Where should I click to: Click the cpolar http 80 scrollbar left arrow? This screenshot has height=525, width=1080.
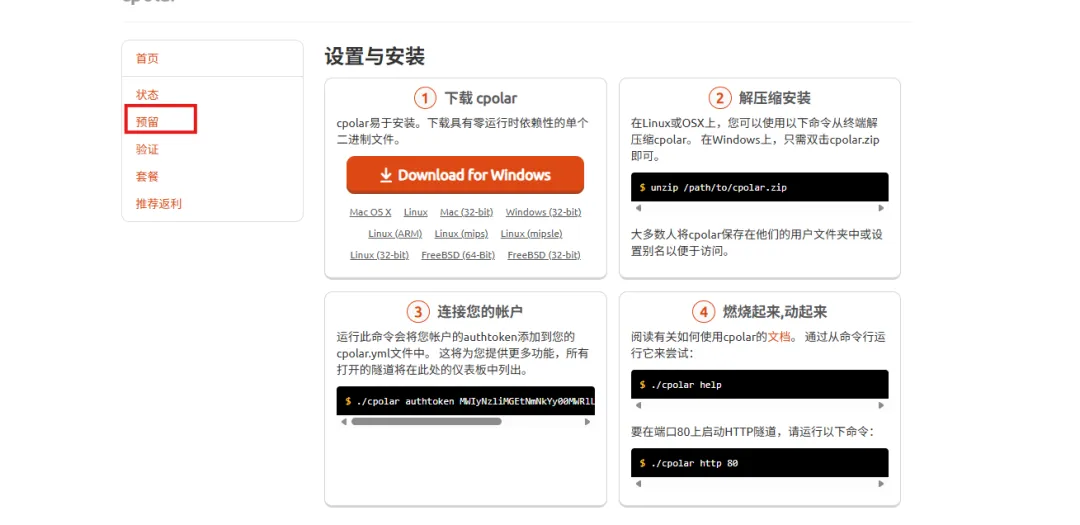[638, 484]
